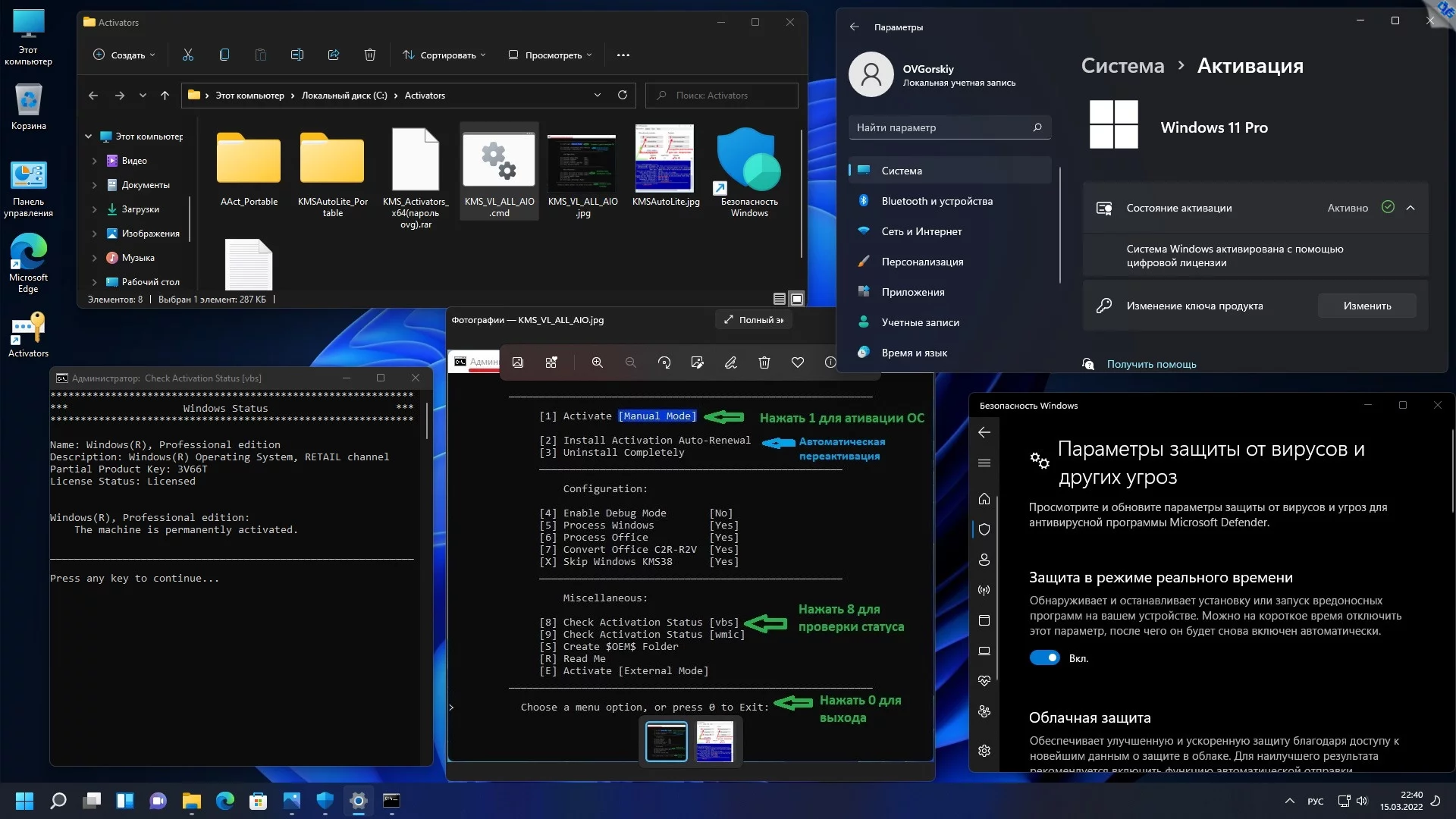The height and width of the screenshot is (819, 1456).
Task: Open Windows Security settings gear icon
Action: 984,751
